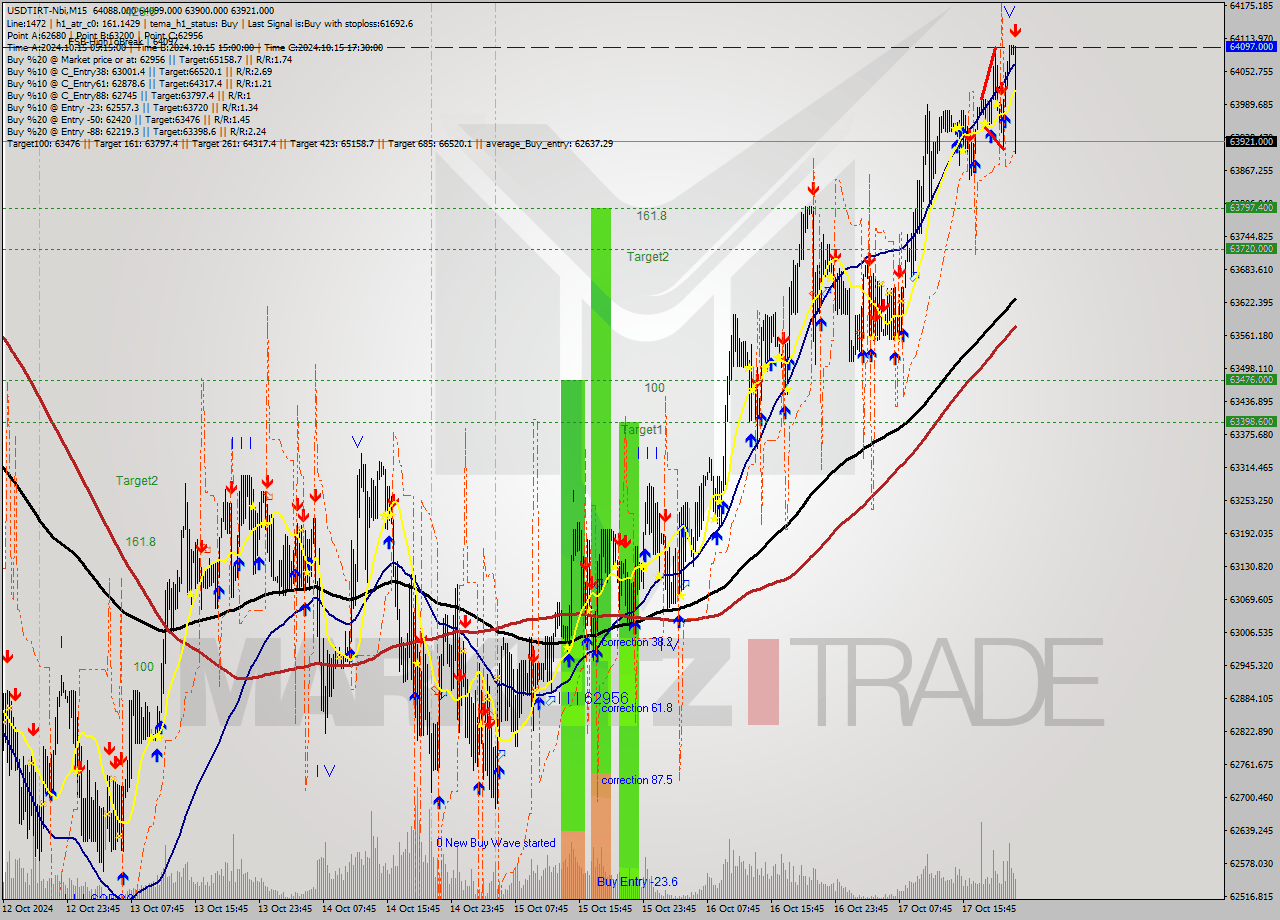
Task: Click the 63683.610 price axis value
Action: pos(1251,269)
